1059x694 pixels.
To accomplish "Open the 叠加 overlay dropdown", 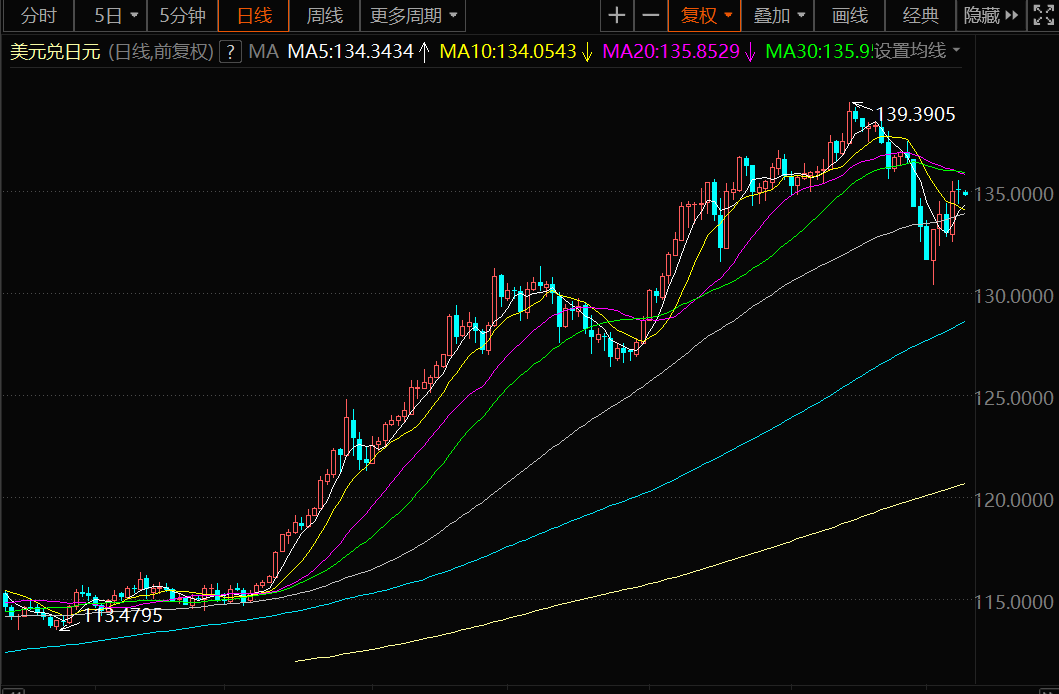I will [x=778, y=16].
